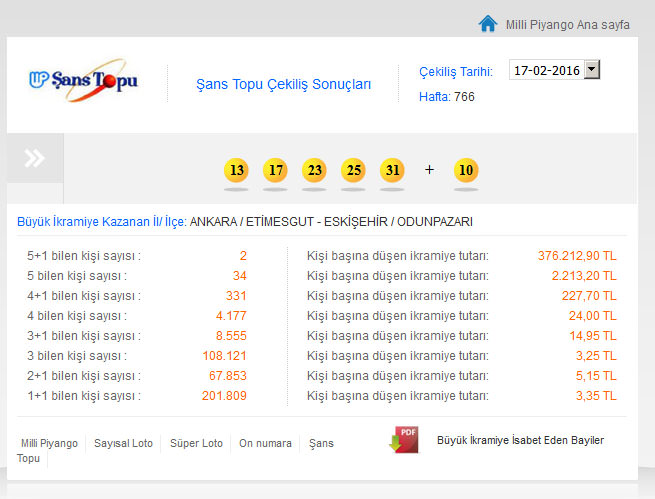Click the Şans Topu logo
The image size is (655, 499).
pos(83,80)
